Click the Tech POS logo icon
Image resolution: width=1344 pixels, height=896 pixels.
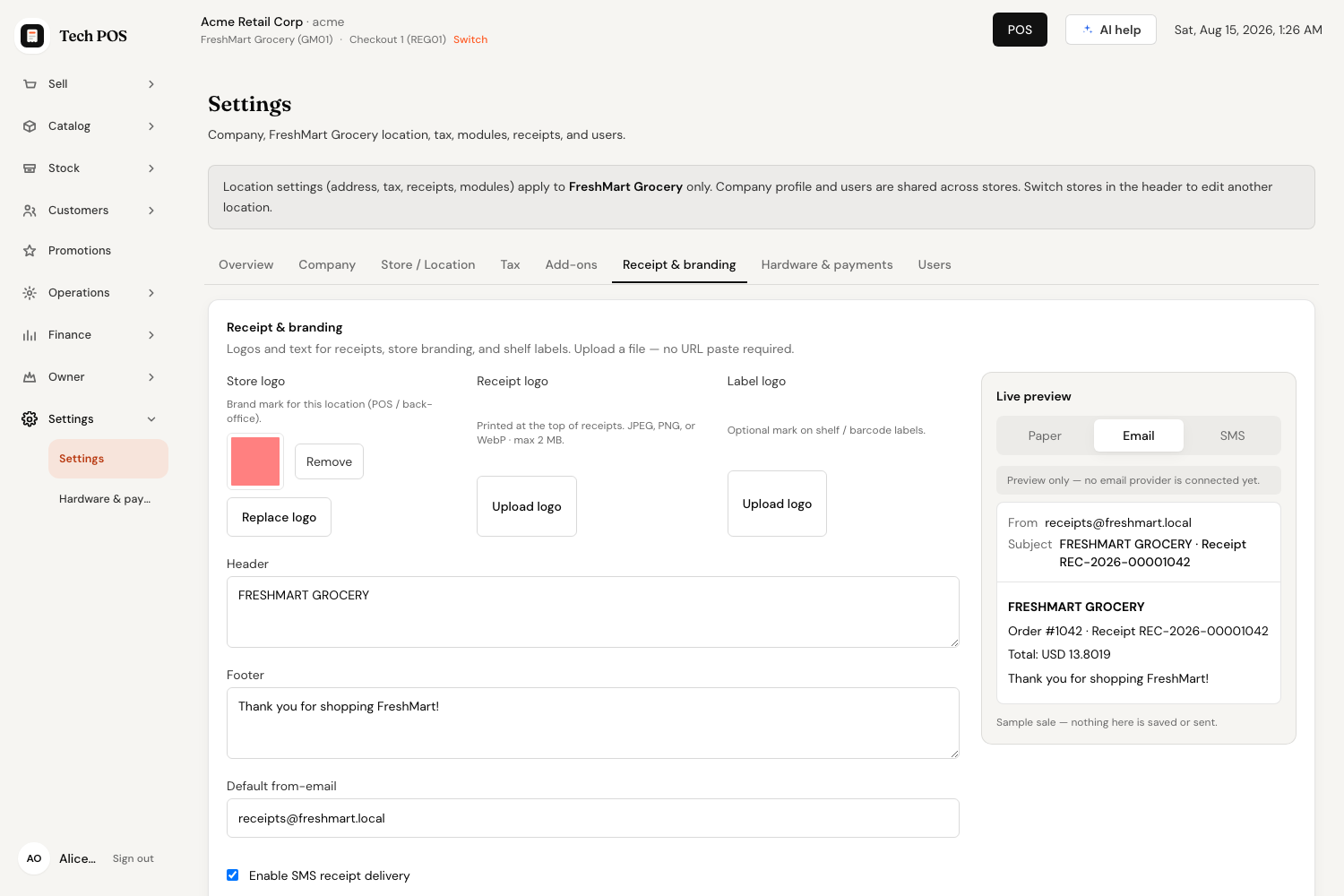tap(32, 36)
